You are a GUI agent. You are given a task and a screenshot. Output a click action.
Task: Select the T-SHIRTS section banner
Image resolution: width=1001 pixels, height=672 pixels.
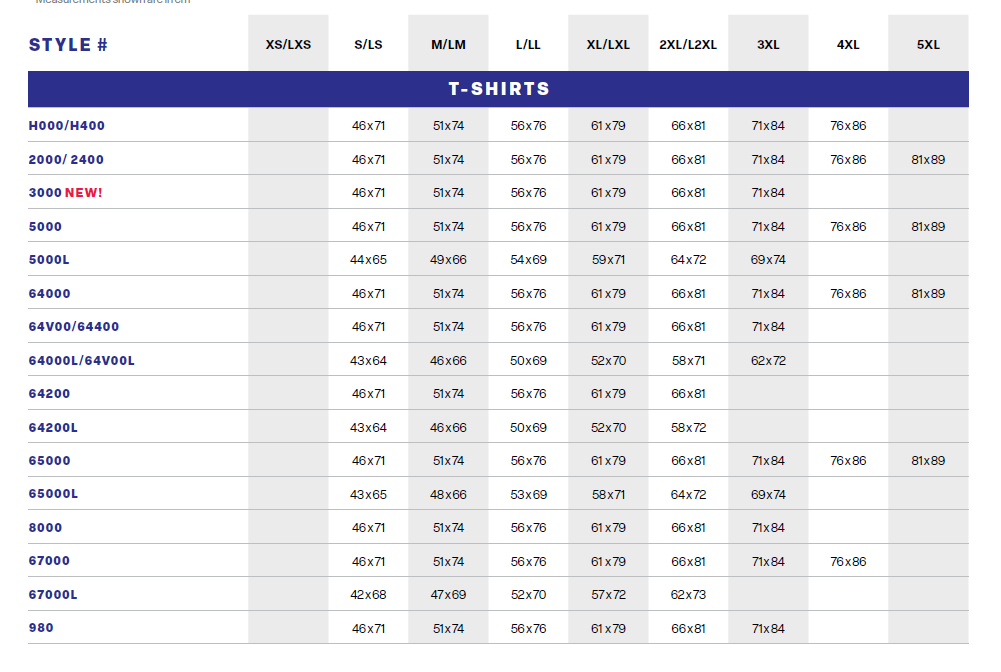pyautogui.click(x=498, y=89)
